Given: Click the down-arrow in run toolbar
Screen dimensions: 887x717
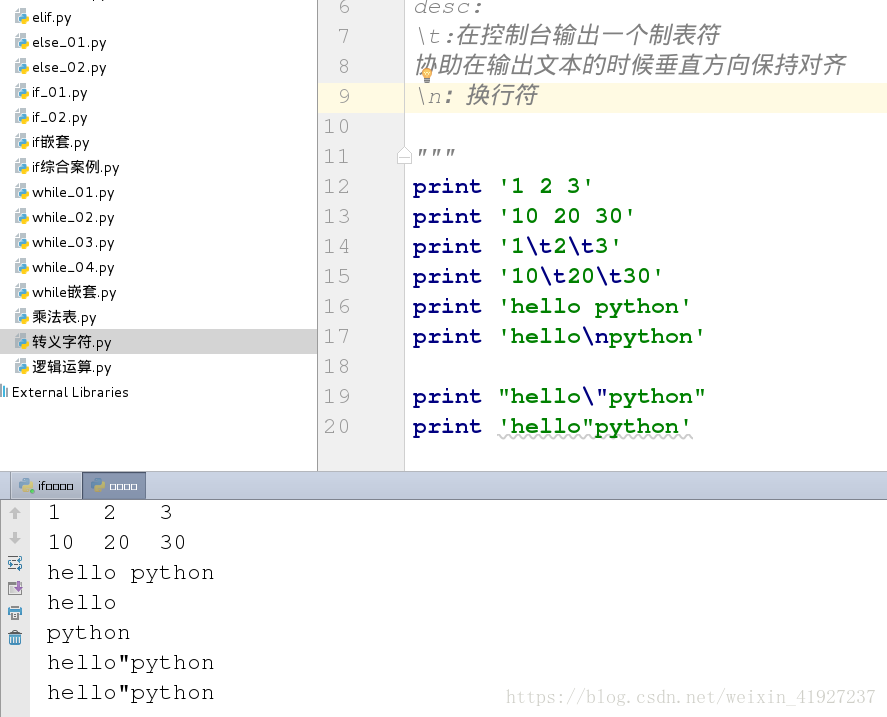Looking at the screenshot, I should [x=15, y=538].
